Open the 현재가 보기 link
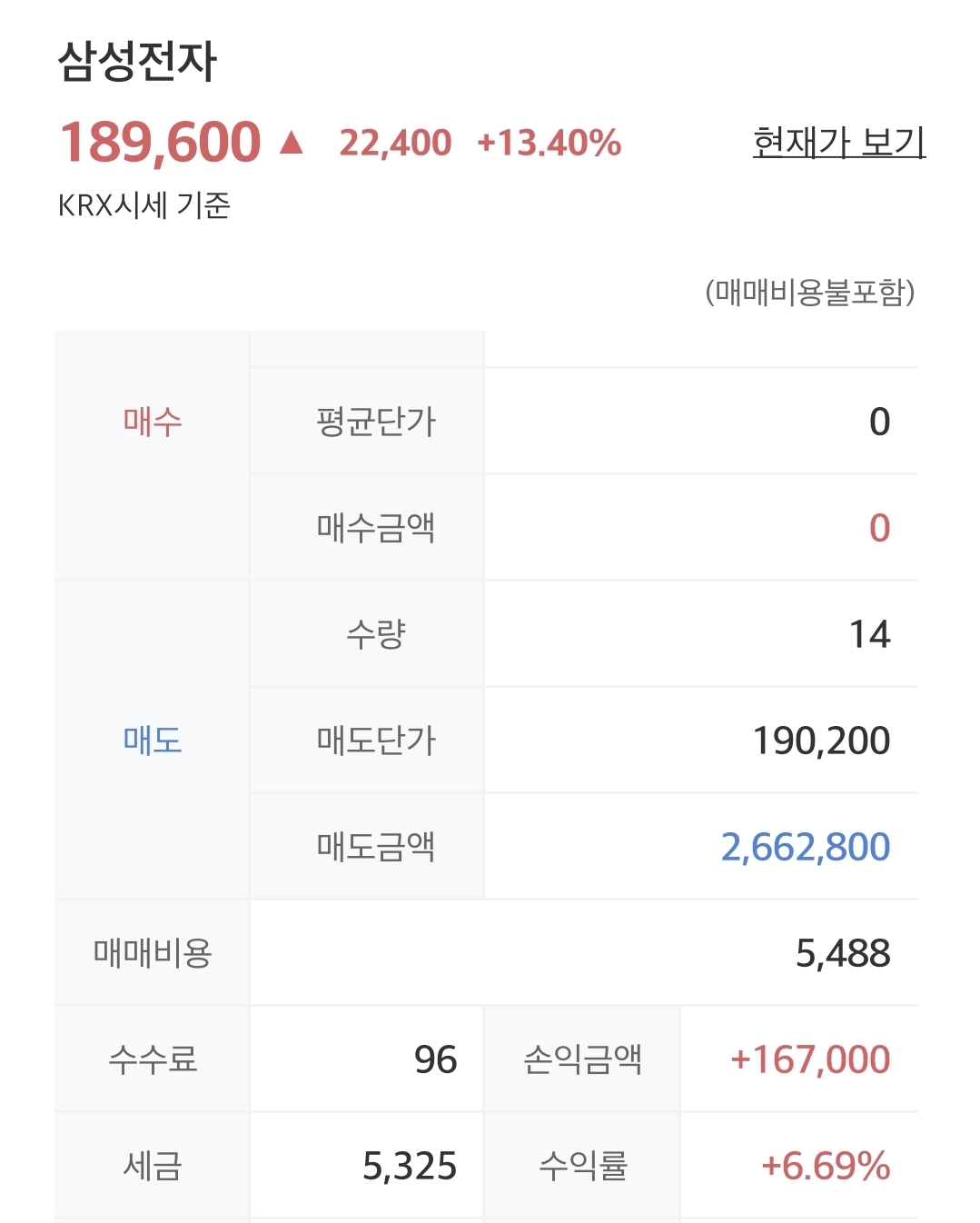The height and width of the screenshot is (1223, 980). [x=838, y=143]
